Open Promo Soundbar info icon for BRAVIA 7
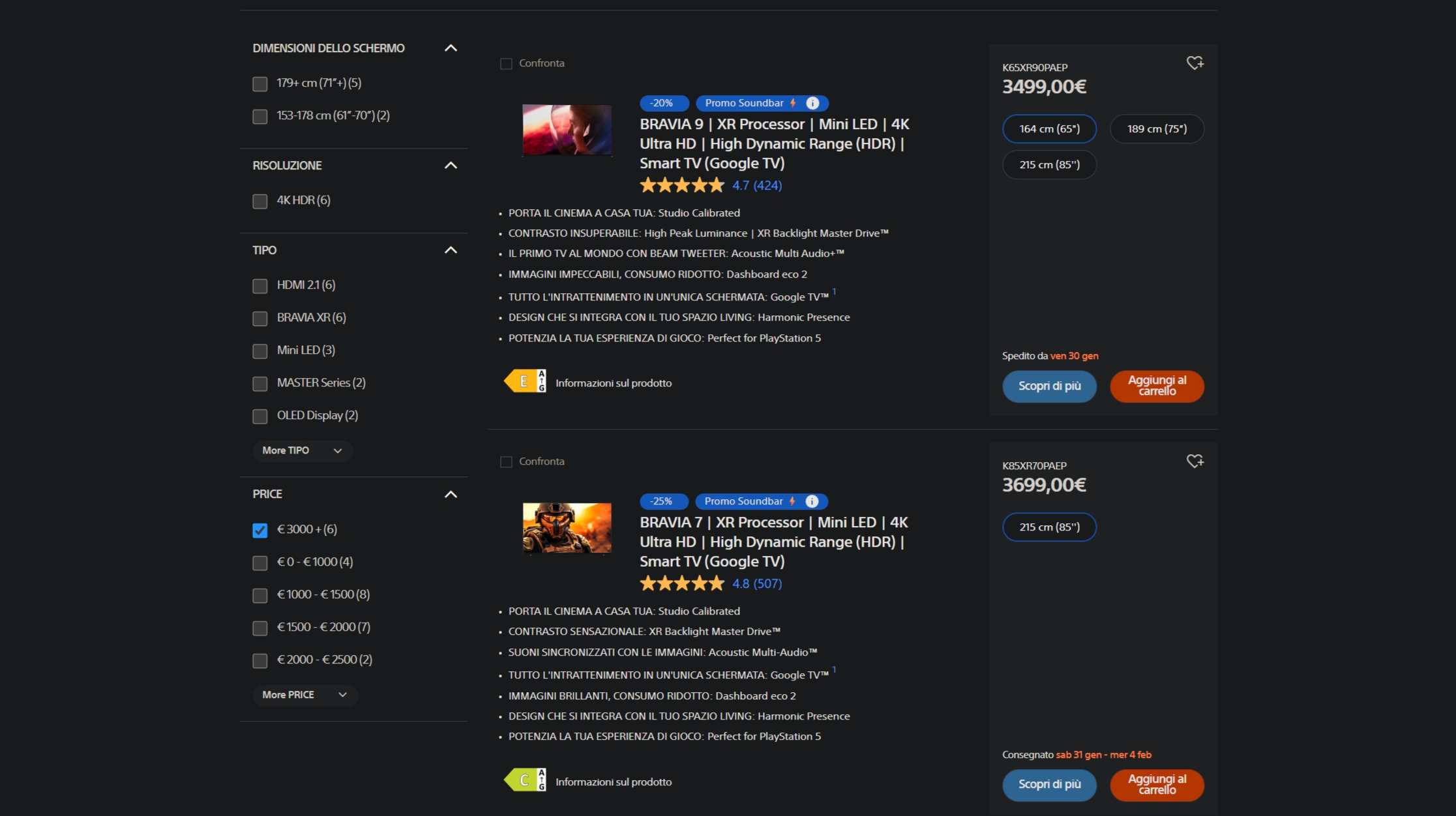This screenshot has width=1456, height=816. click(812, 501)
